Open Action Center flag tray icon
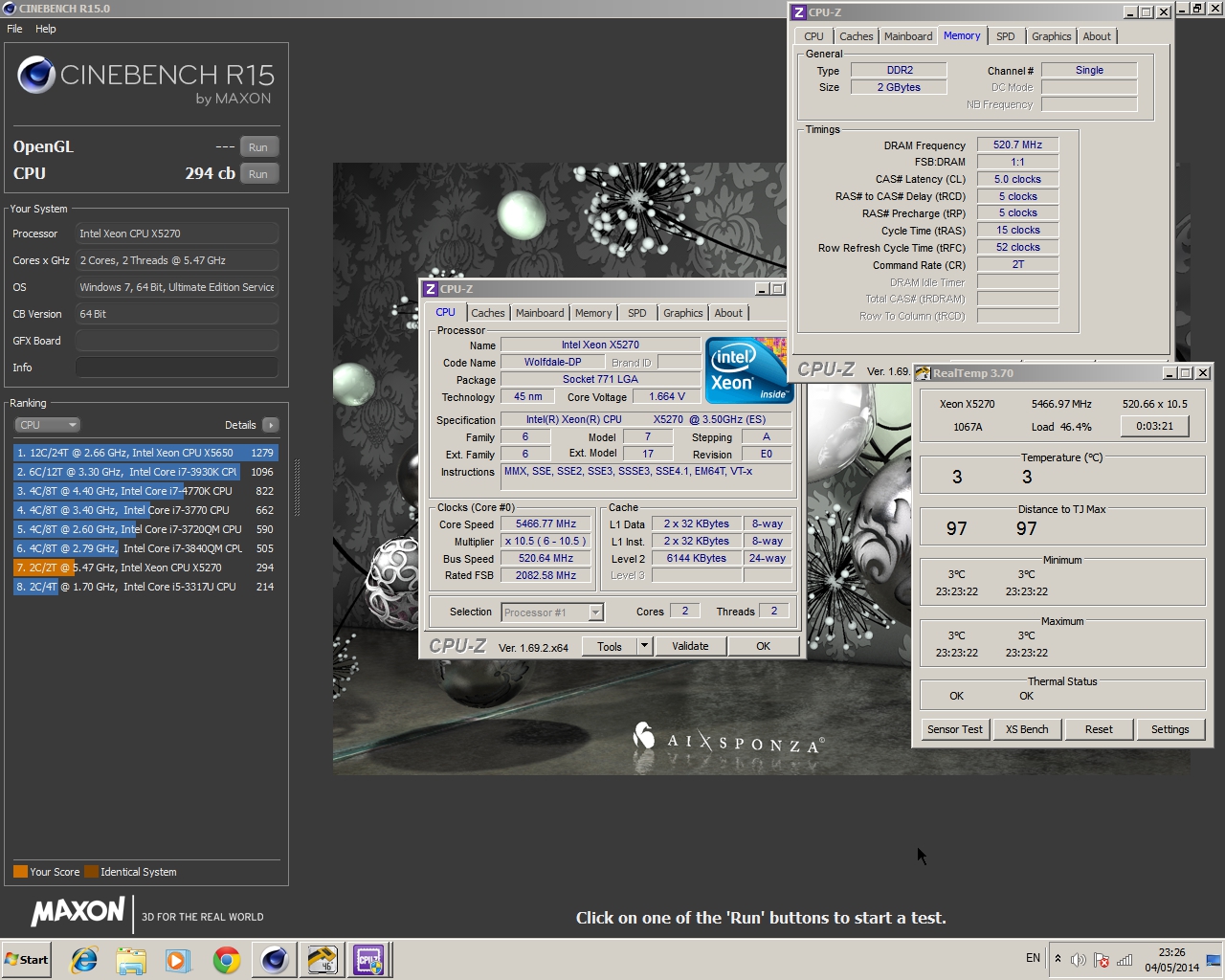Screen dimensions: 1225x980 click(1102, 960)
